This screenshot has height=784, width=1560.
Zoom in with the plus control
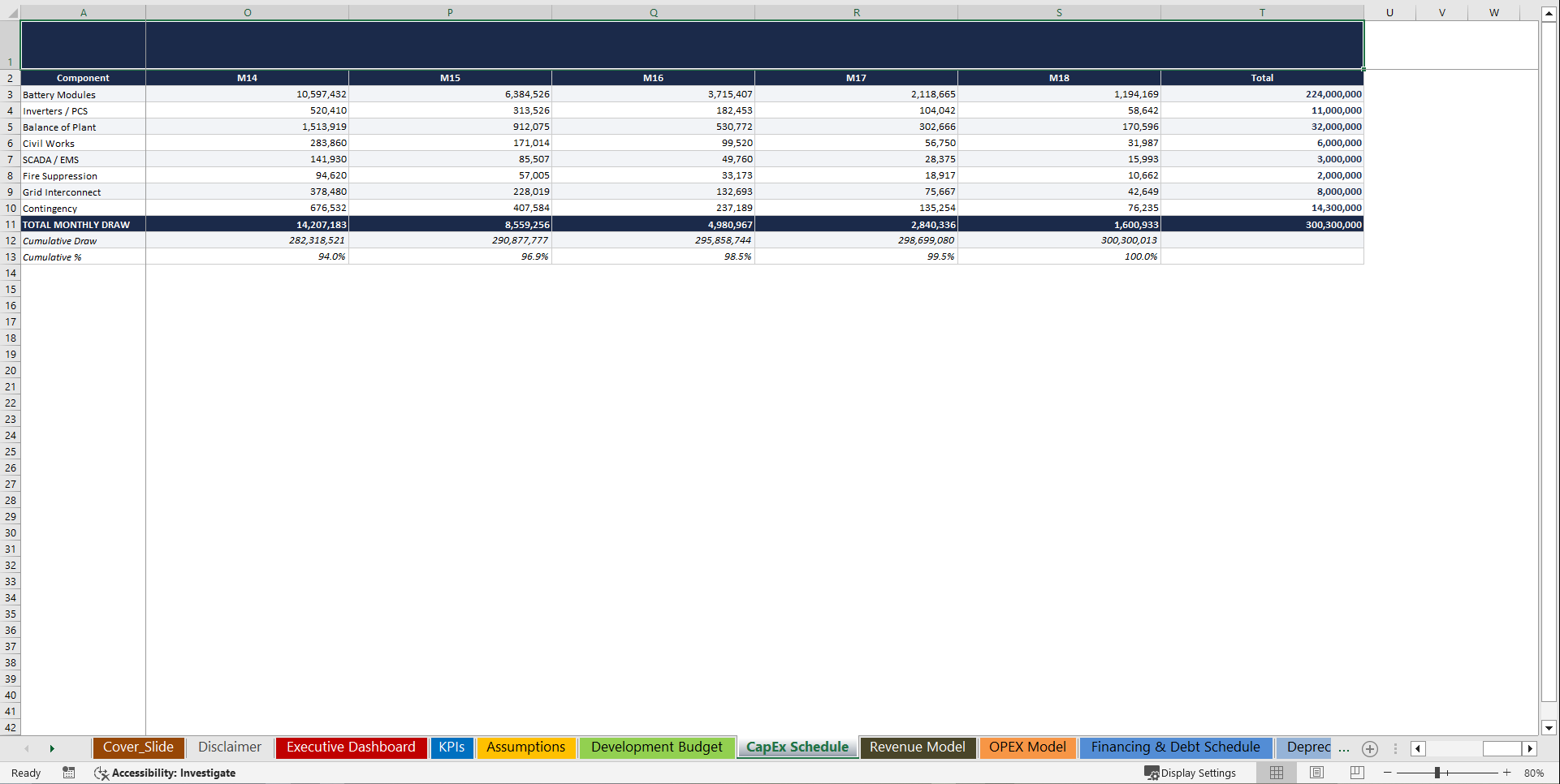[x=1507, y=773]
